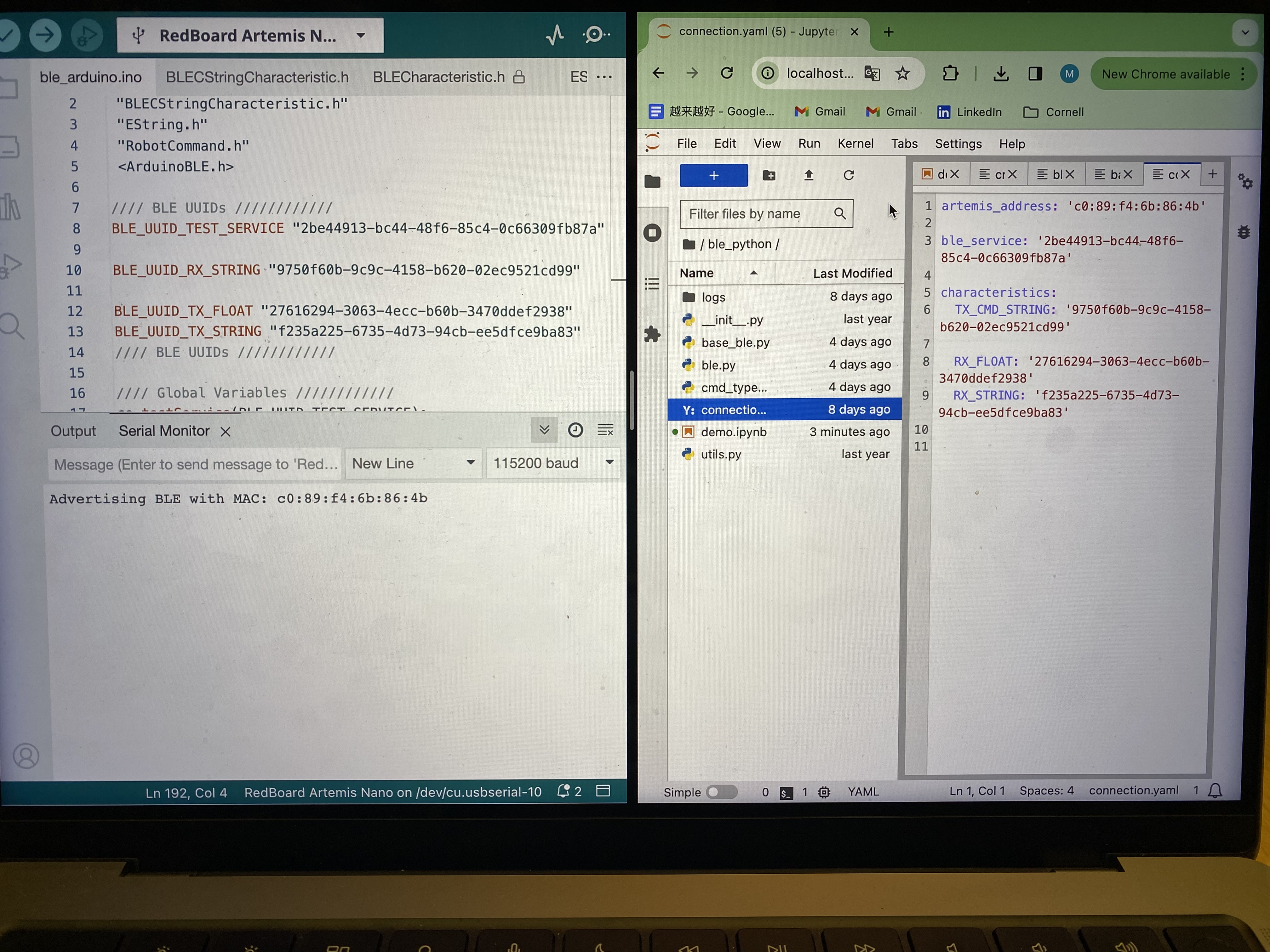Close the Serial Monitor tab

(226, 432)
